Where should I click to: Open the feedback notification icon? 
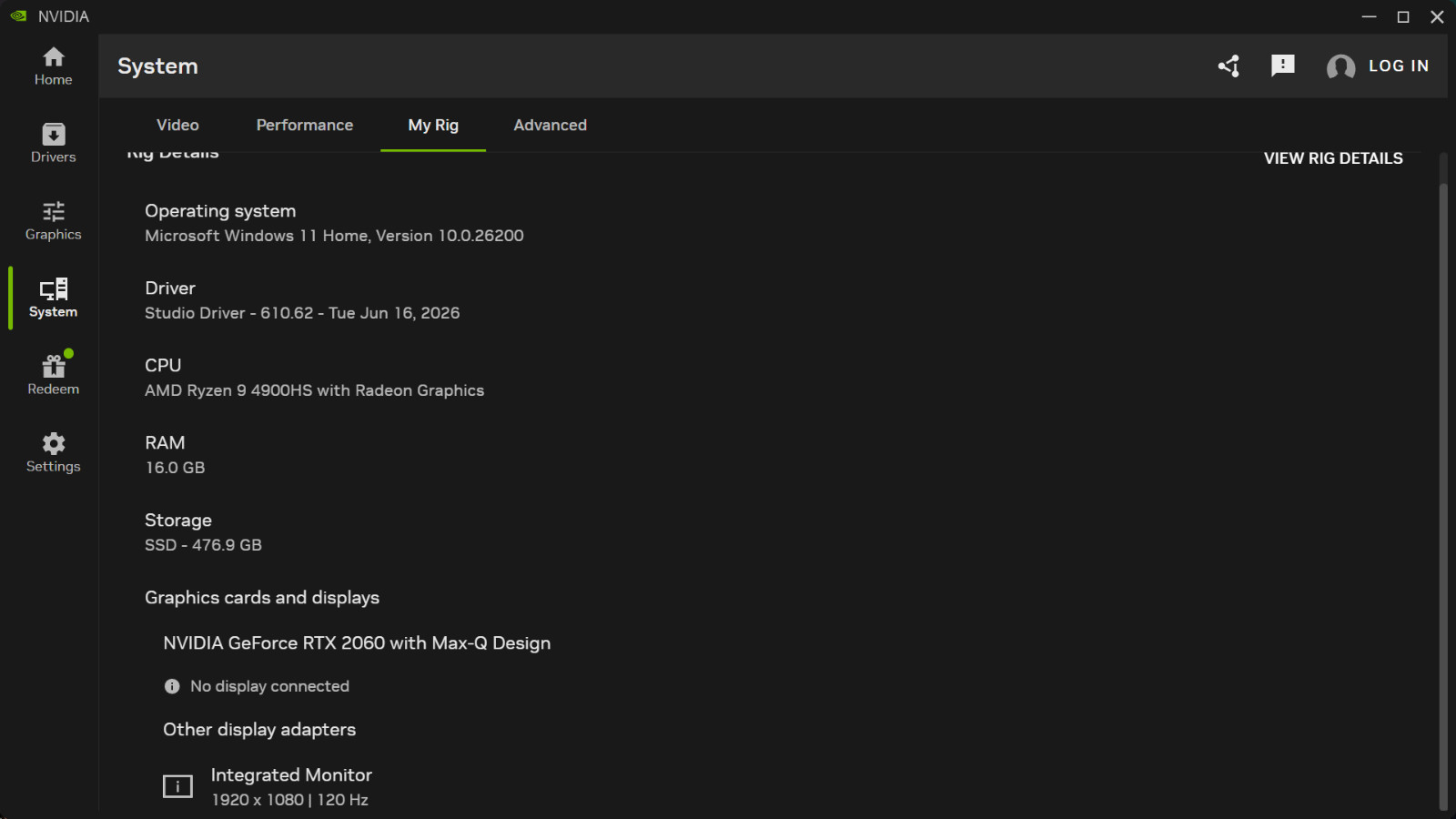1283,66
